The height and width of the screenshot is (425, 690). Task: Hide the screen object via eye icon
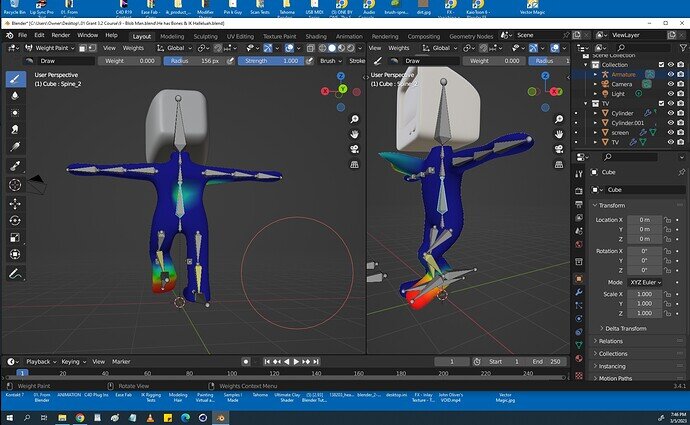coord(671,132)
